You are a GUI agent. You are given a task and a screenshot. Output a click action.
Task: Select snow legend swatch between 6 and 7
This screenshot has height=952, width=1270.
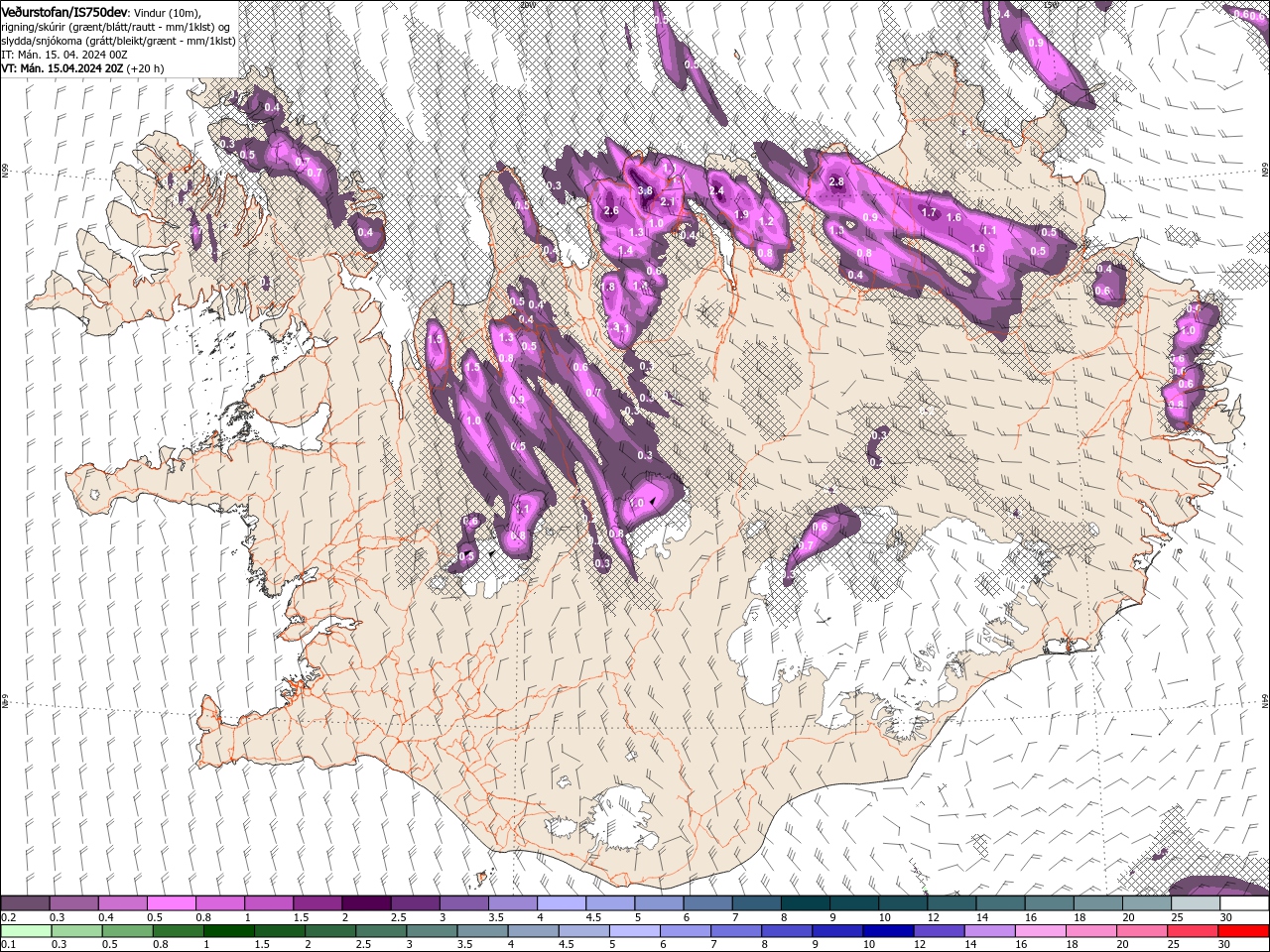(707, 903)
